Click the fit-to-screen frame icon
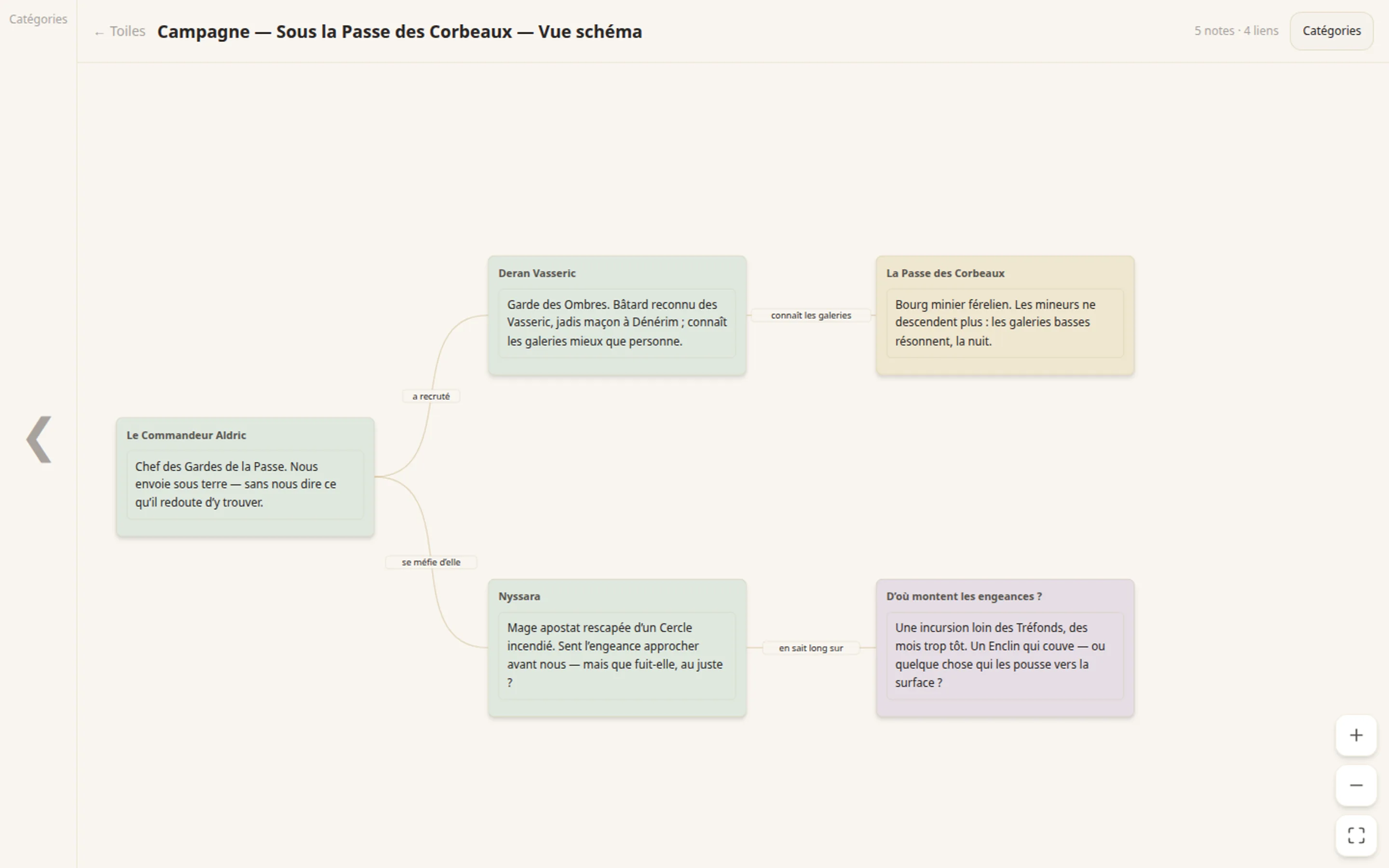1389x868 pixels. tap(1356, 835)
